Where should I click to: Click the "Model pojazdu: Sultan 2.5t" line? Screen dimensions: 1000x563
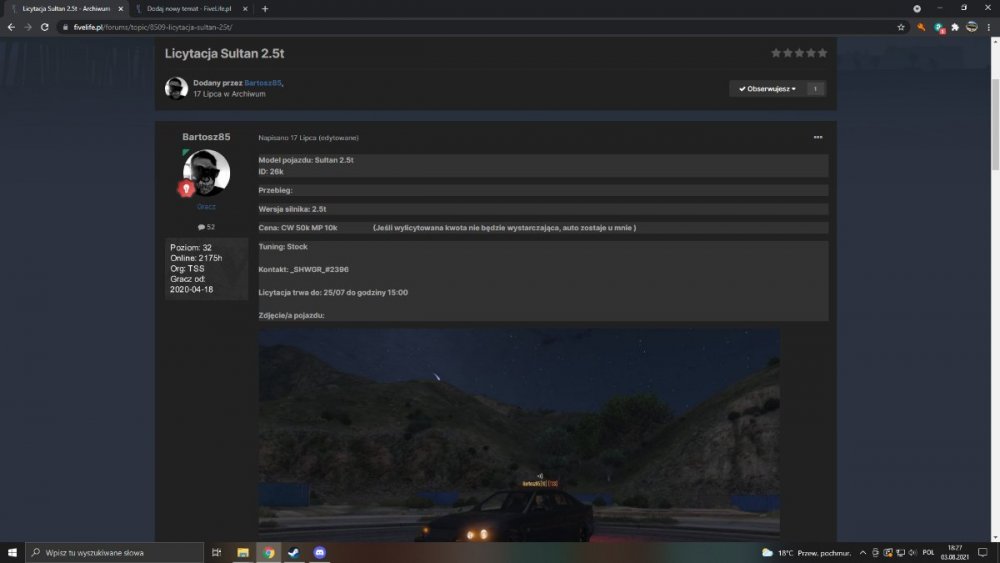pos(306,160)
